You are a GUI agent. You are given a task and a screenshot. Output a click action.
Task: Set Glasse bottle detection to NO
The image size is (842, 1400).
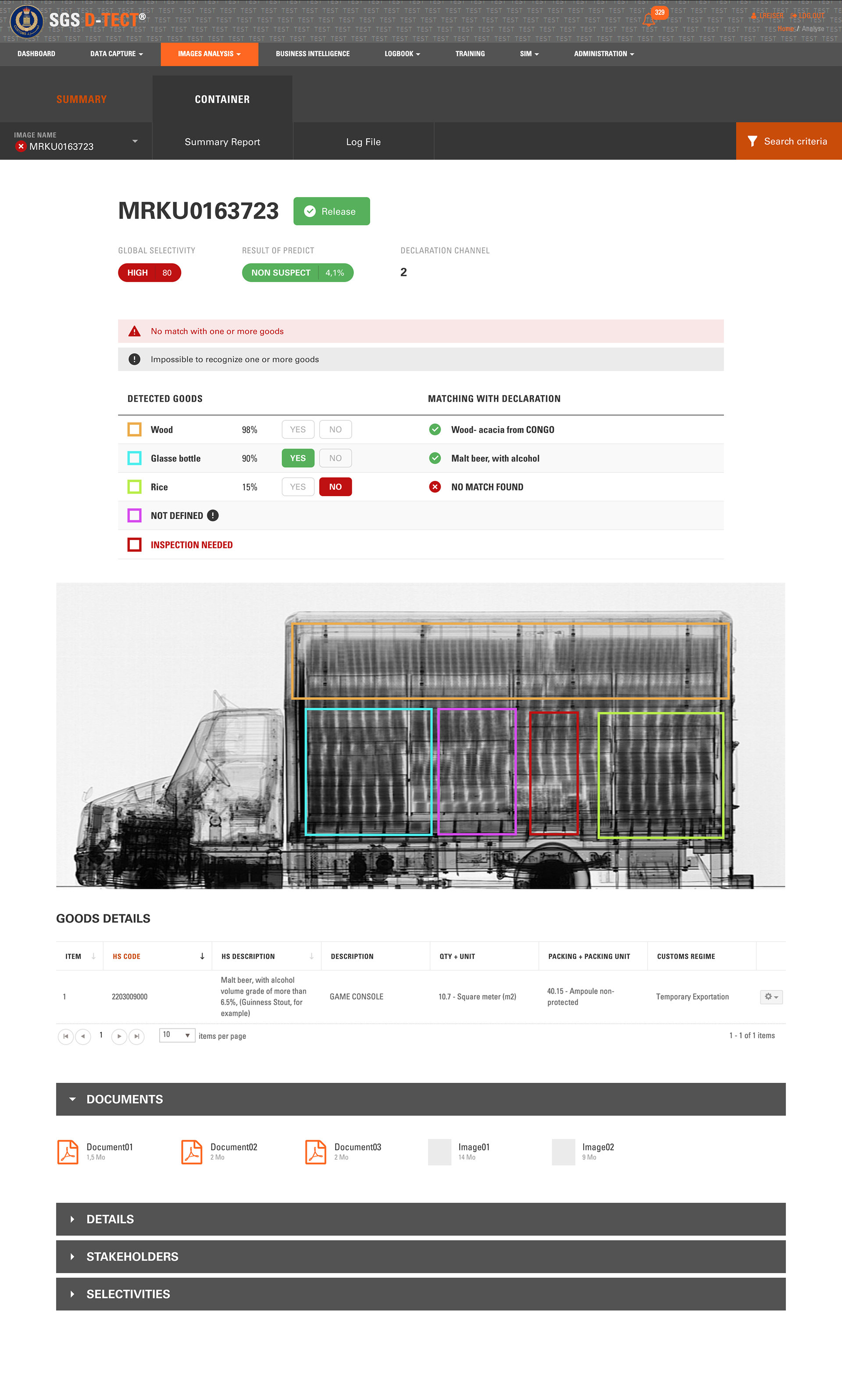(x=335, y=458)
